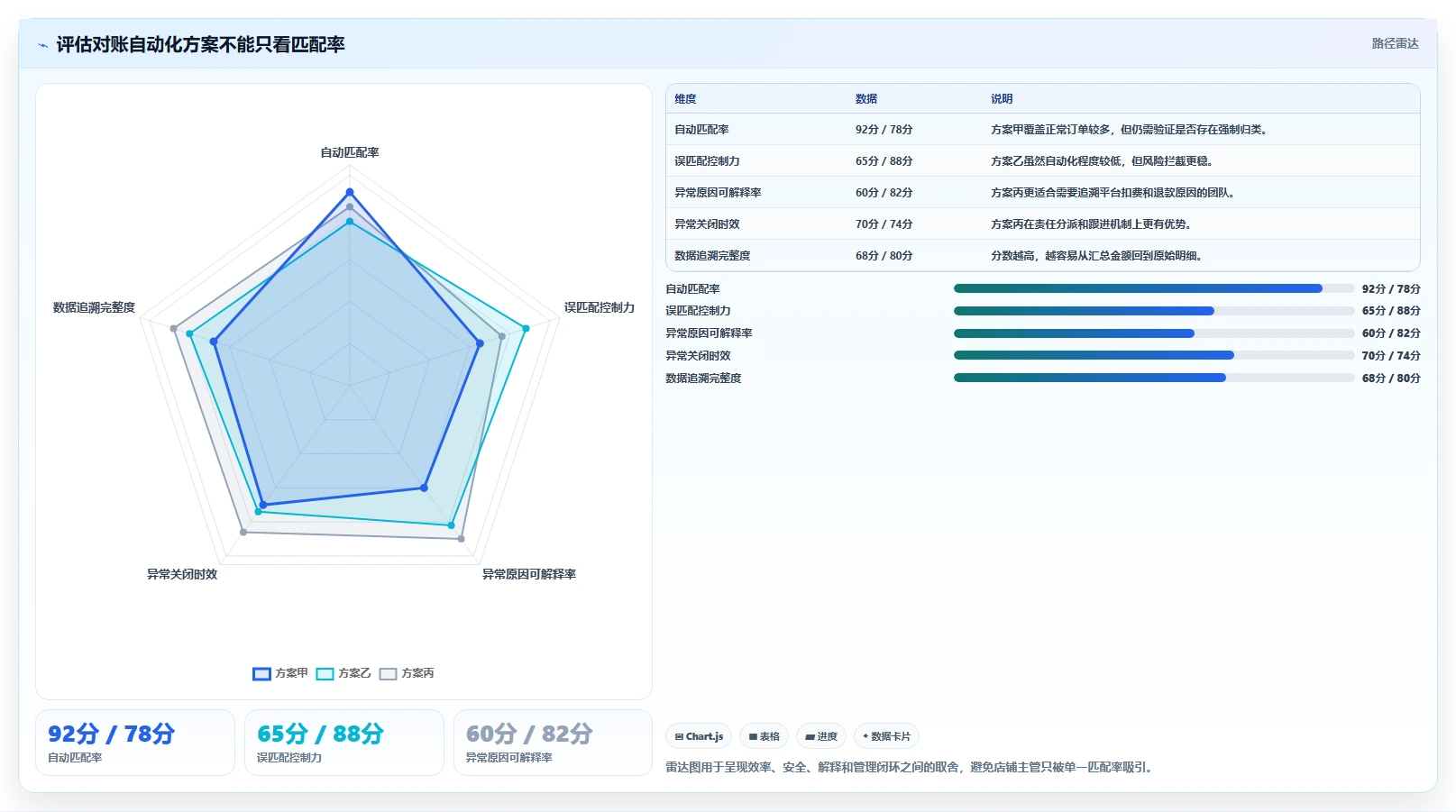
Task: Click radar axis label 异常关闭时效
Action: click(x=182, y=574)
